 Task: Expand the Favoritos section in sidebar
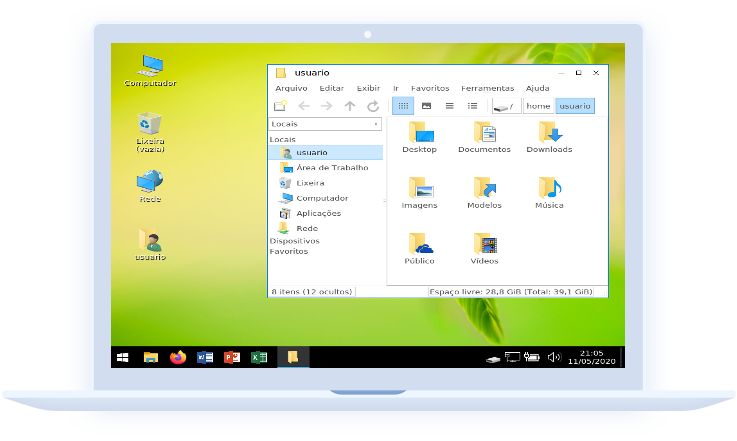click(x=289, y=252)
